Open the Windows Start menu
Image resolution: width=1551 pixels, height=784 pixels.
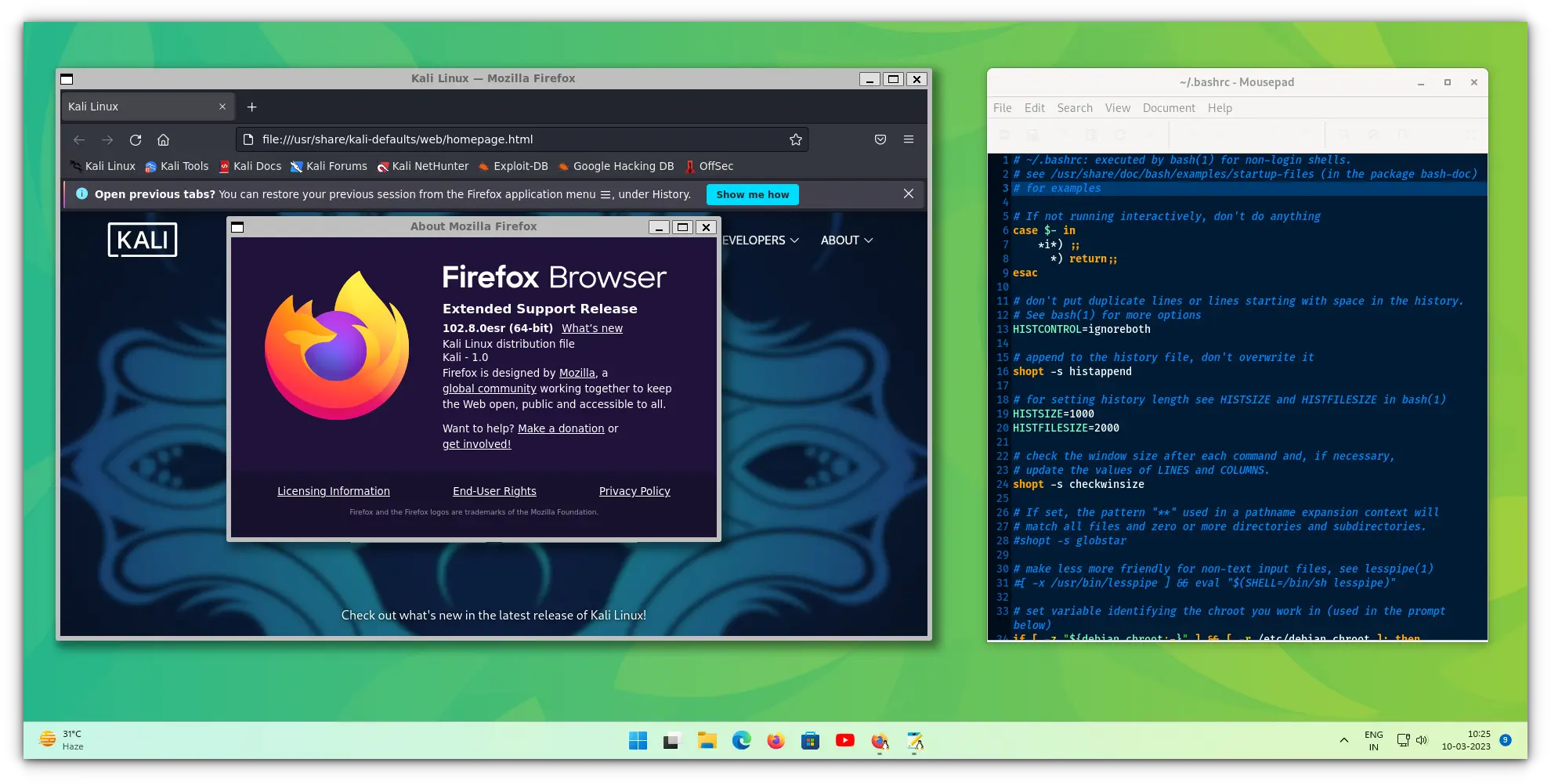coord(638,741)
